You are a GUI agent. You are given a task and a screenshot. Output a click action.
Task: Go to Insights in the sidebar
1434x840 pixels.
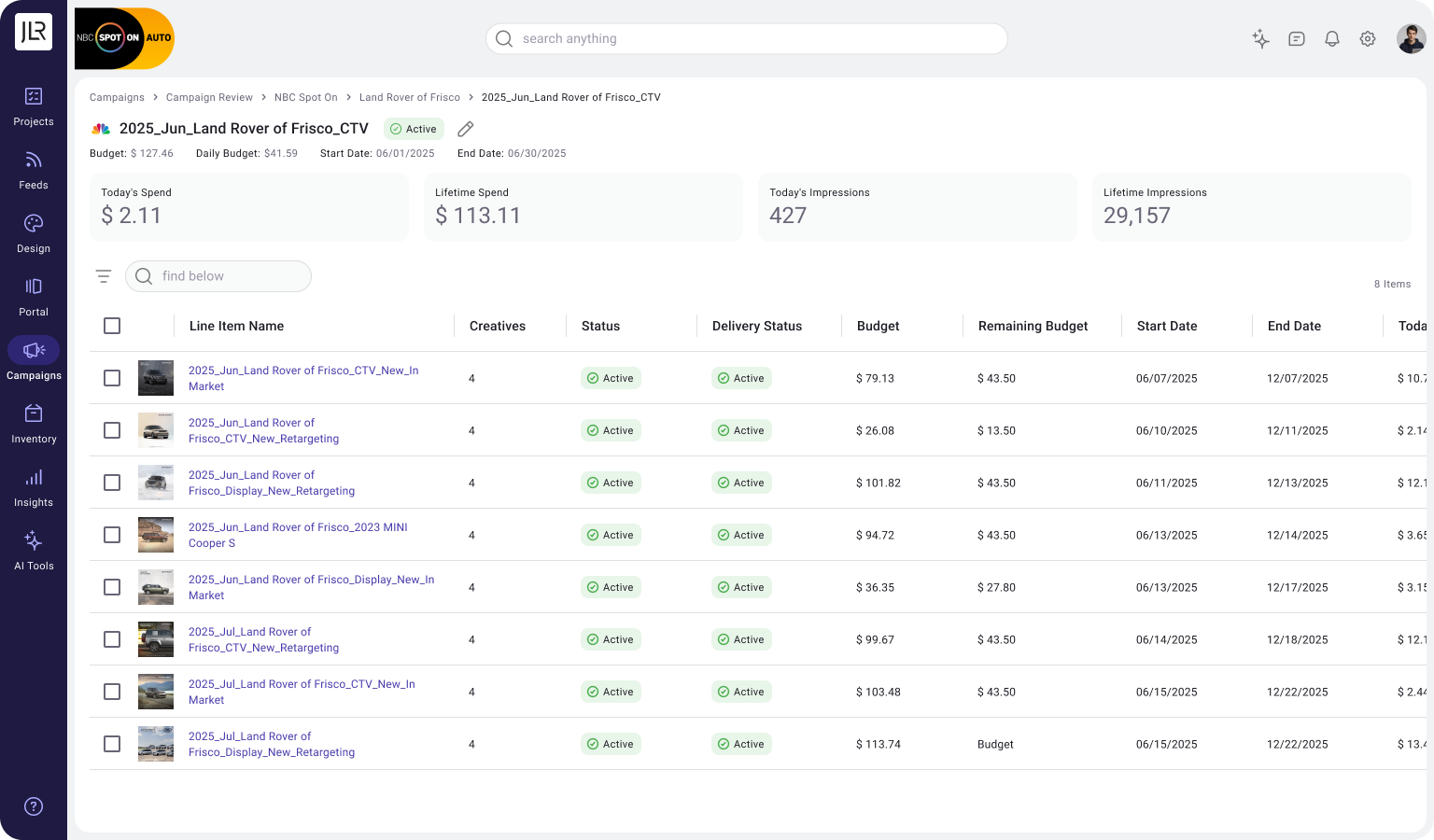point(34,487)
